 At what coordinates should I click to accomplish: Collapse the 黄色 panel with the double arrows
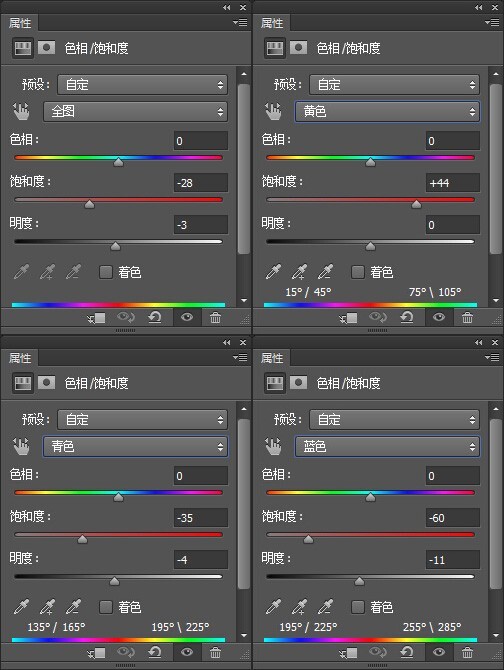478,7
